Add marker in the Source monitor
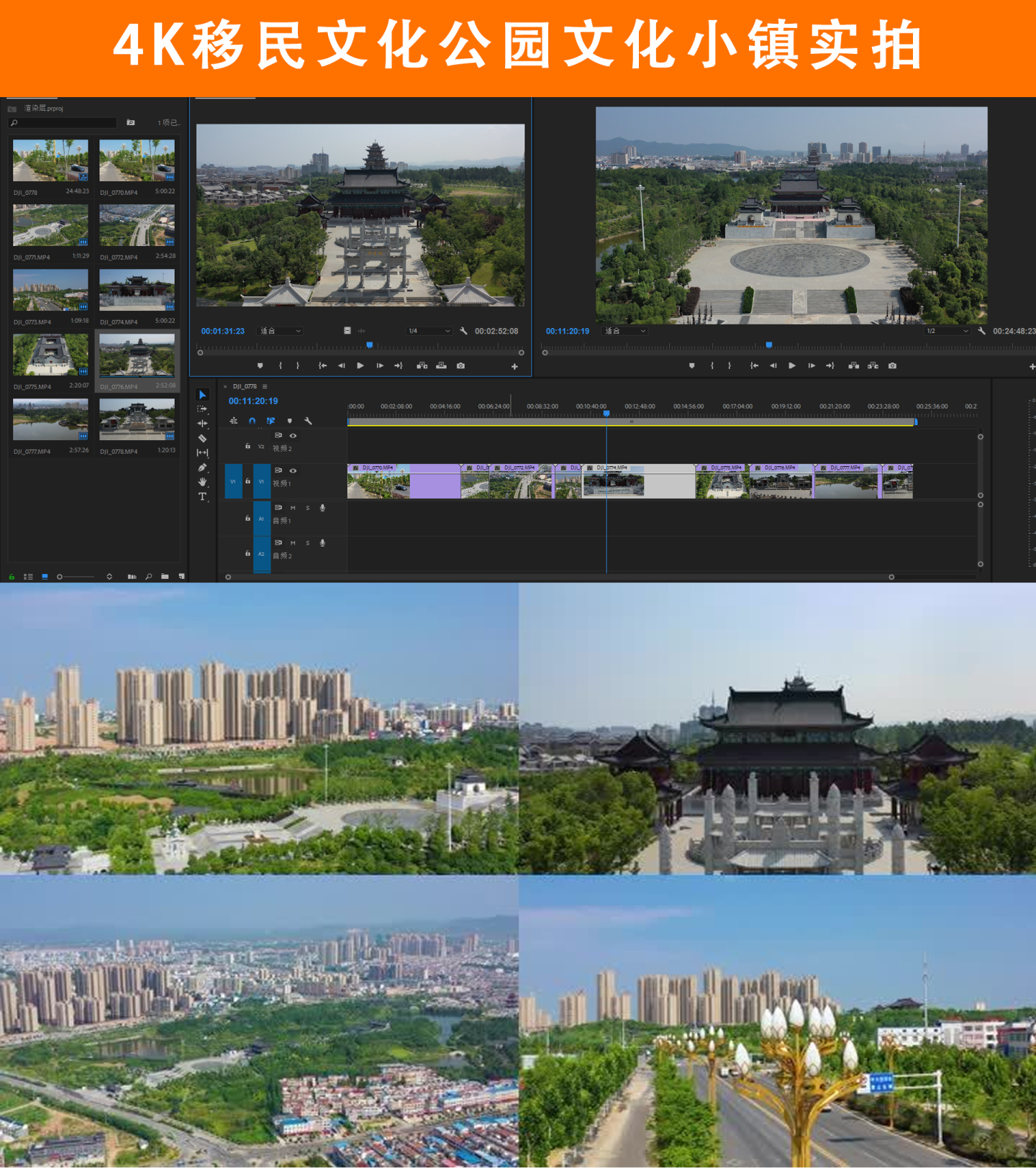The image size is (1036, 1168). tap(260, 366)
